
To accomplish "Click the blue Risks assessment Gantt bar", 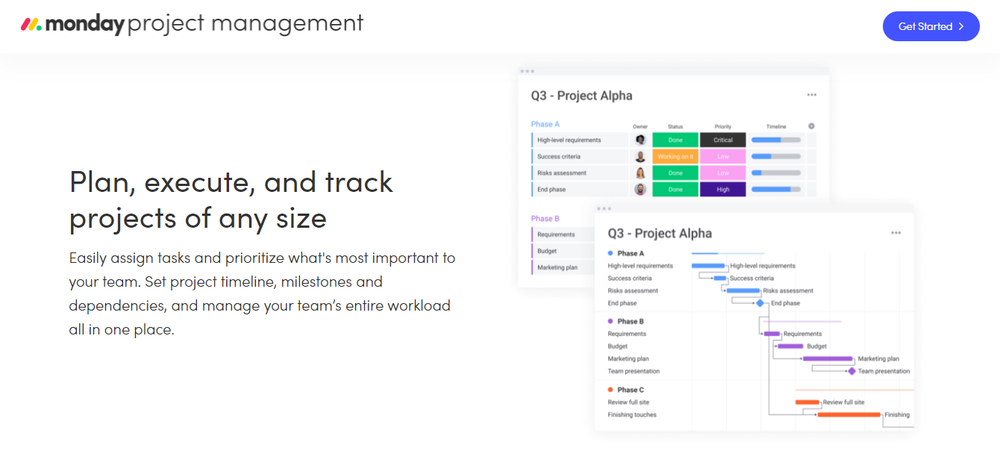I will coord(744,291).
